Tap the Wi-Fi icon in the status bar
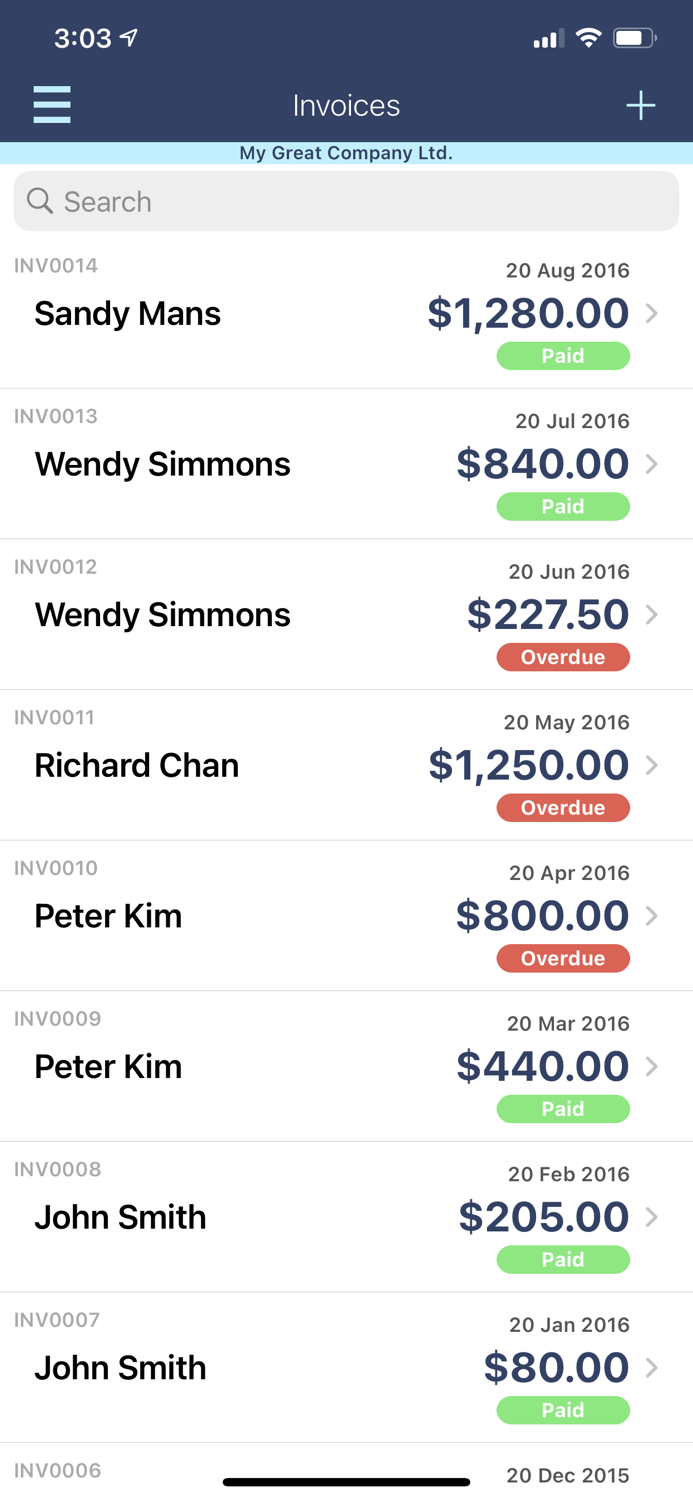 (588, 38)
